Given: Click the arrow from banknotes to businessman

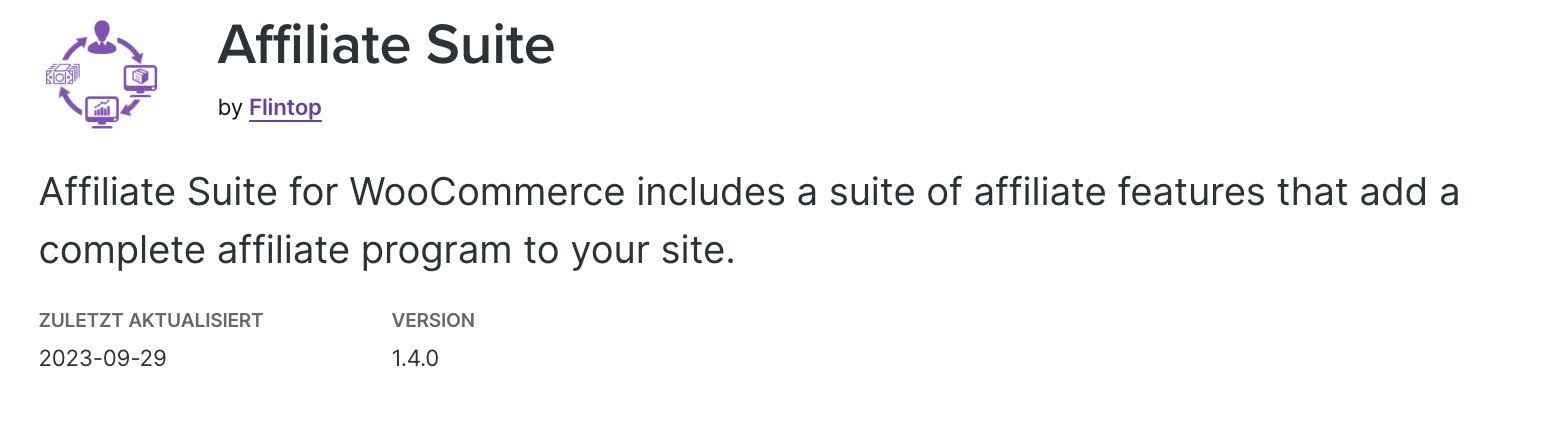Looking at the screenshot, I should coord(70,46).
